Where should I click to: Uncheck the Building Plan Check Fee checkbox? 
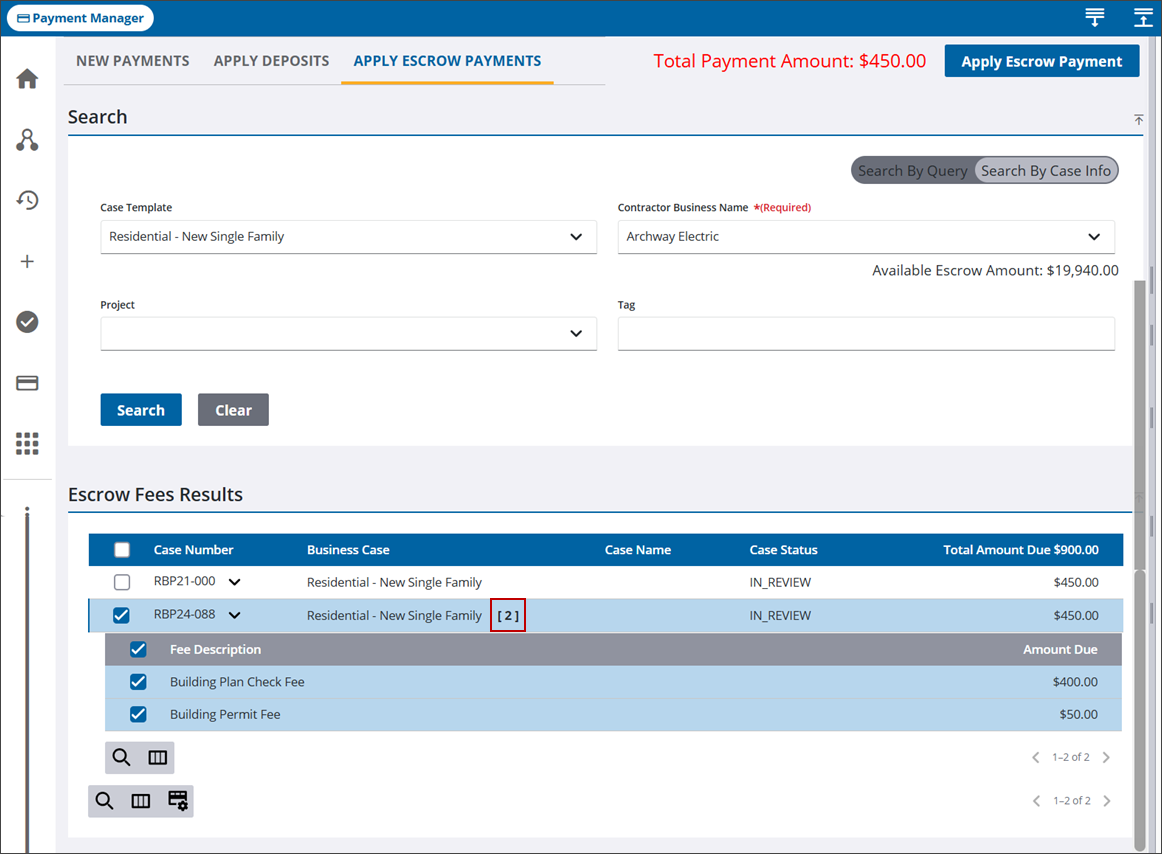tap(138, 682)
